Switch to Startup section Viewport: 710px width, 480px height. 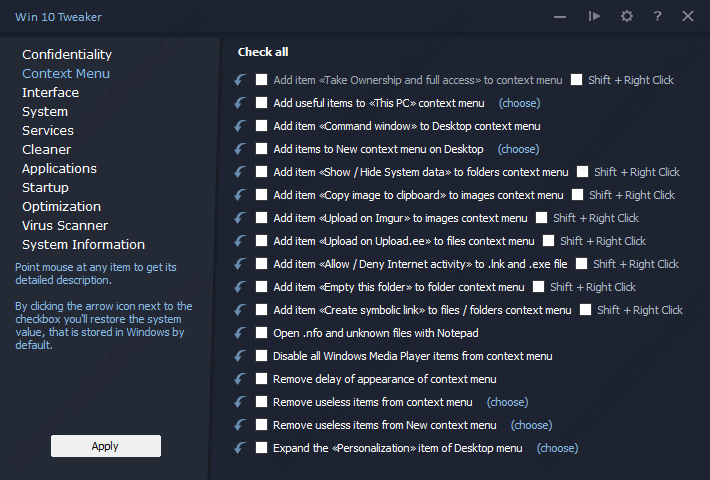click(x=45, y=188)
